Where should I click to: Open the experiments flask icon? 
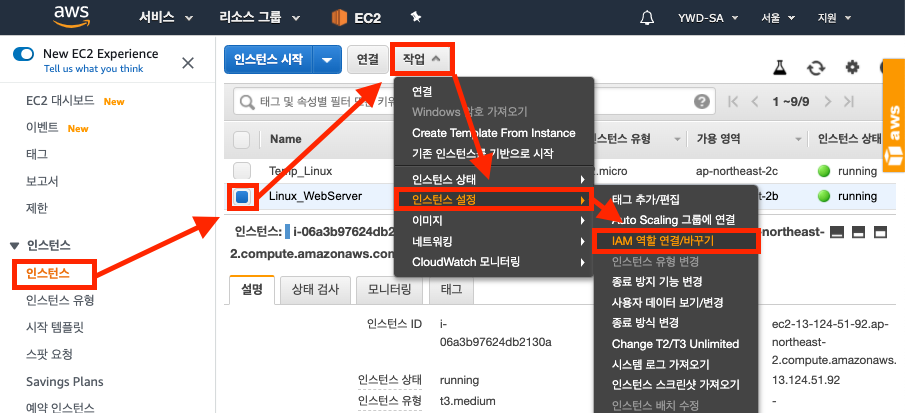click(780, 67)
